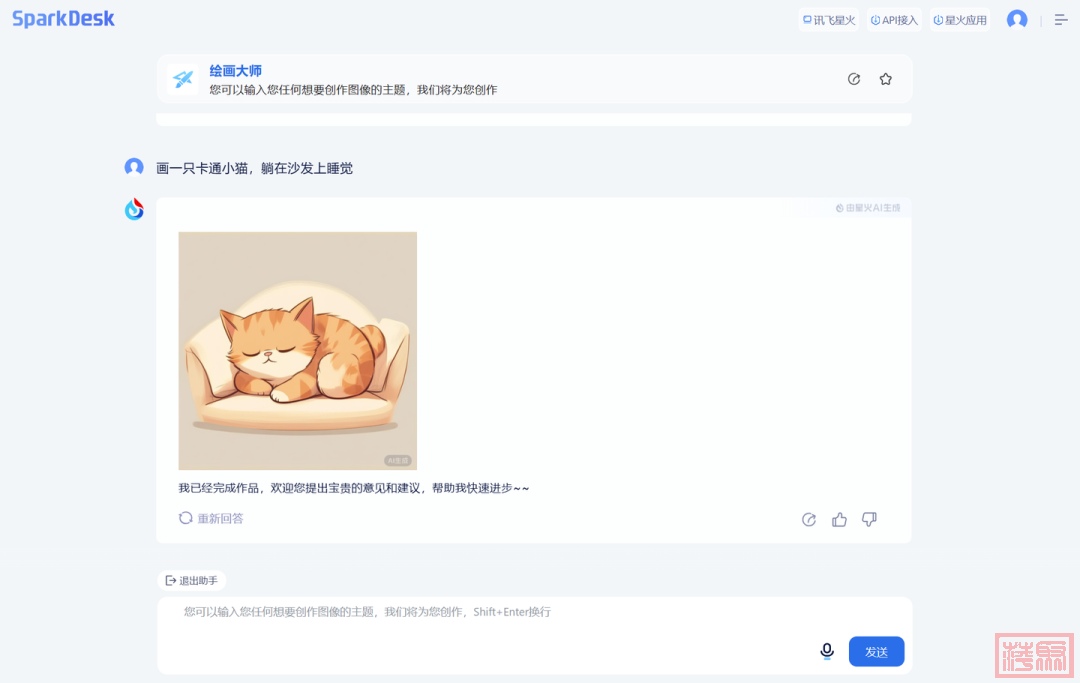Image resolution: width=1080 pixels, height=683 pixels.
Task: Click the user avatar beside the cat prompt
Action: tap(134, 167)
